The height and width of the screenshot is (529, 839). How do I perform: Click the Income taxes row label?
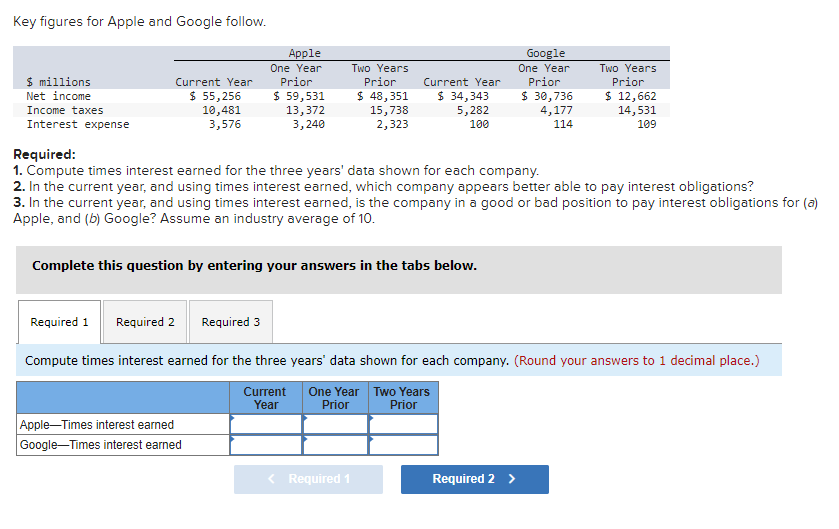pyautogui.click(x=65, y=110)
